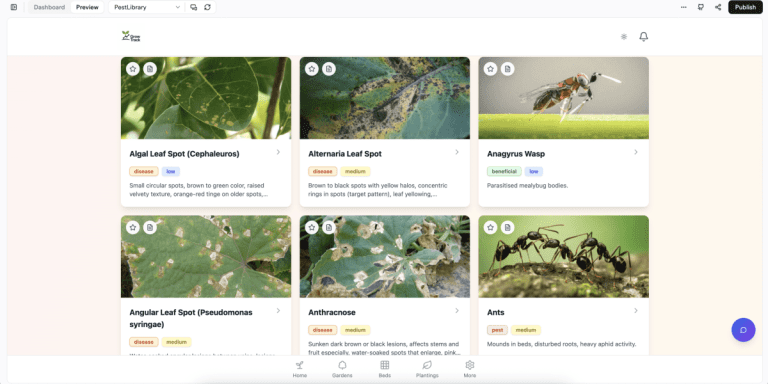
Task: Expand Ants chevron arrow
Action: [636, 311]
